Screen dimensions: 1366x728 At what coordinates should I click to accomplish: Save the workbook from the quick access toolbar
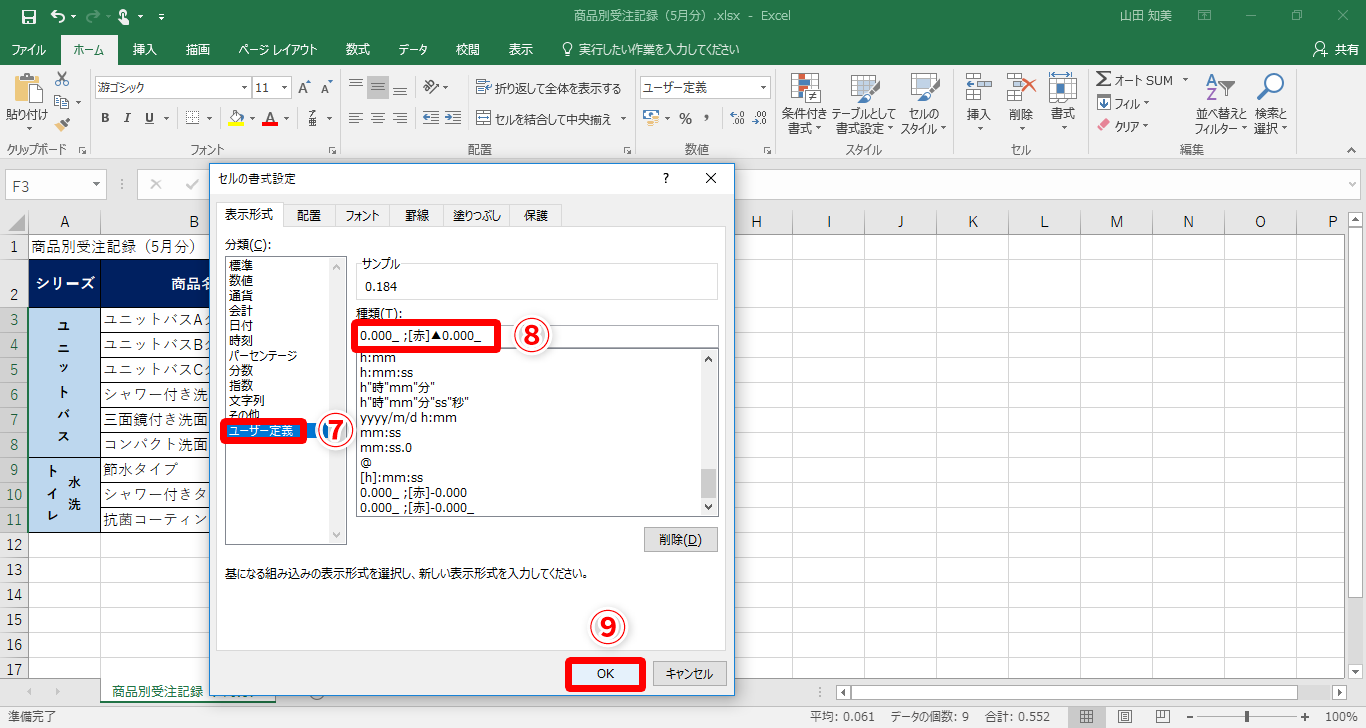pyautogui.click(x=29, y=16)
